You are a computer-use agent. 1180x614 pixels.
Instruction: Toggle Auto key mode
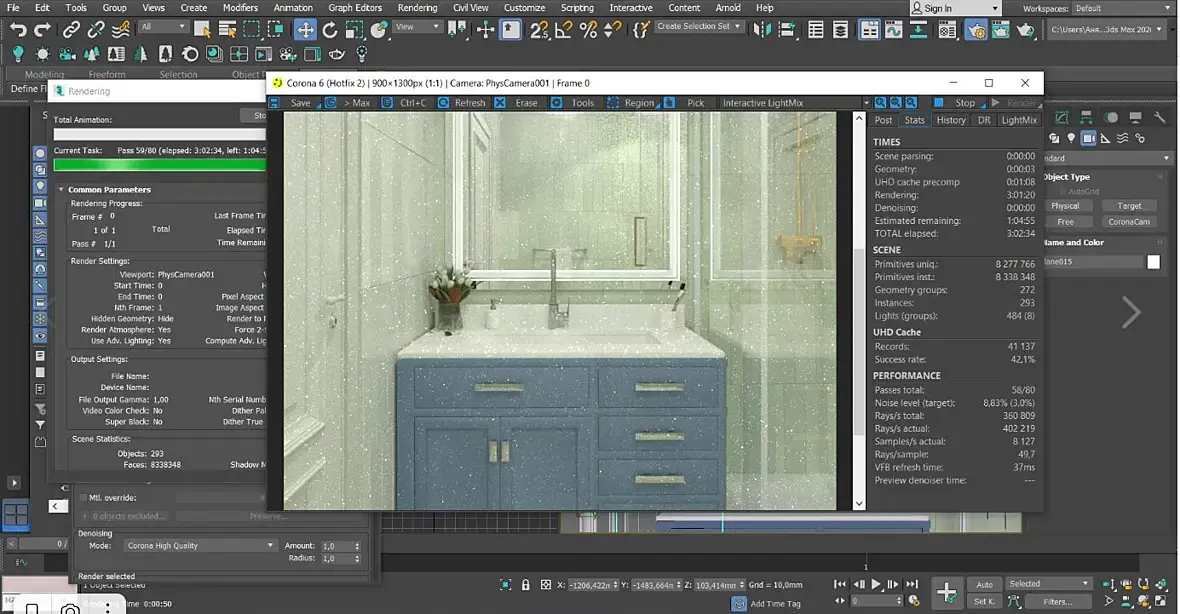[x=984, y=584]
